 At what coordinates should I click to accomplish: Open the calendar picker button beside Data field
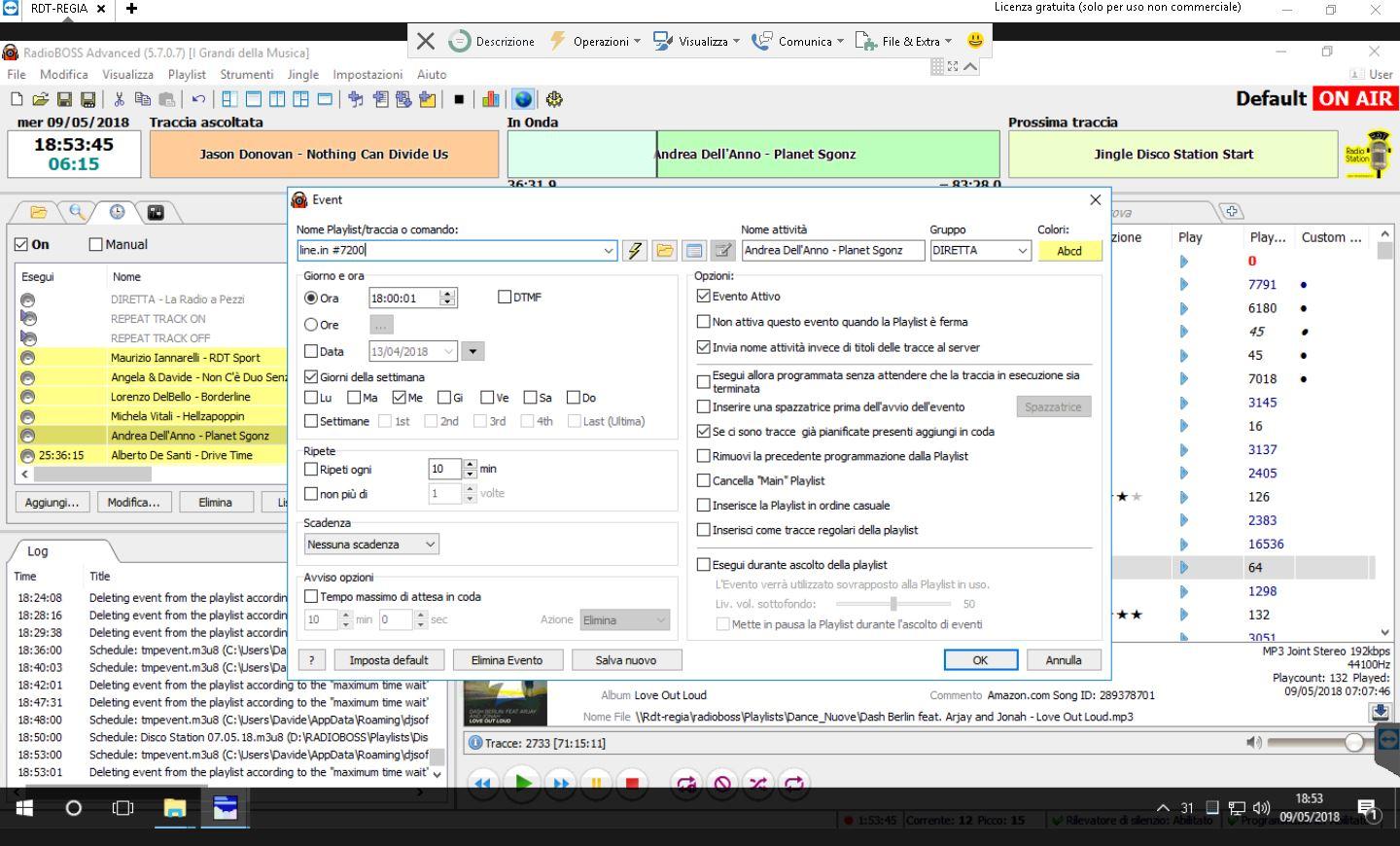pyautogui.click(x=472, y=351)
